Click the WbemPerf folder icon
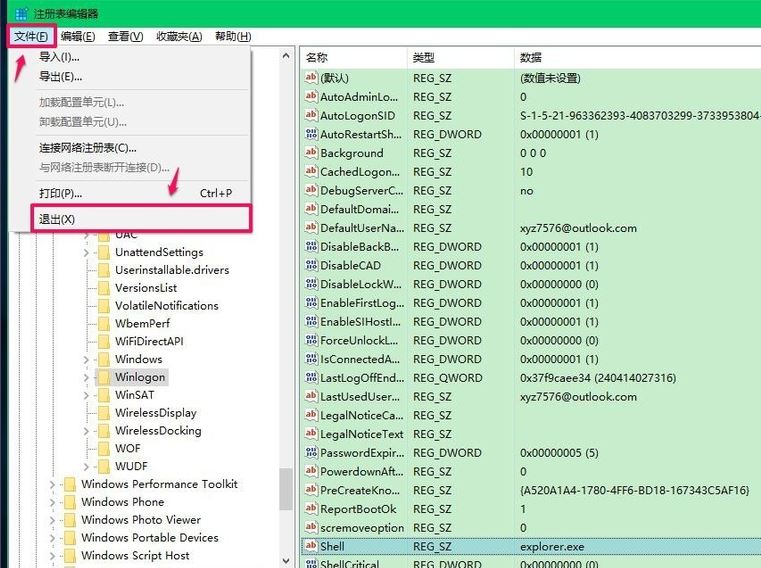761x568 pixels. point(103,324)
